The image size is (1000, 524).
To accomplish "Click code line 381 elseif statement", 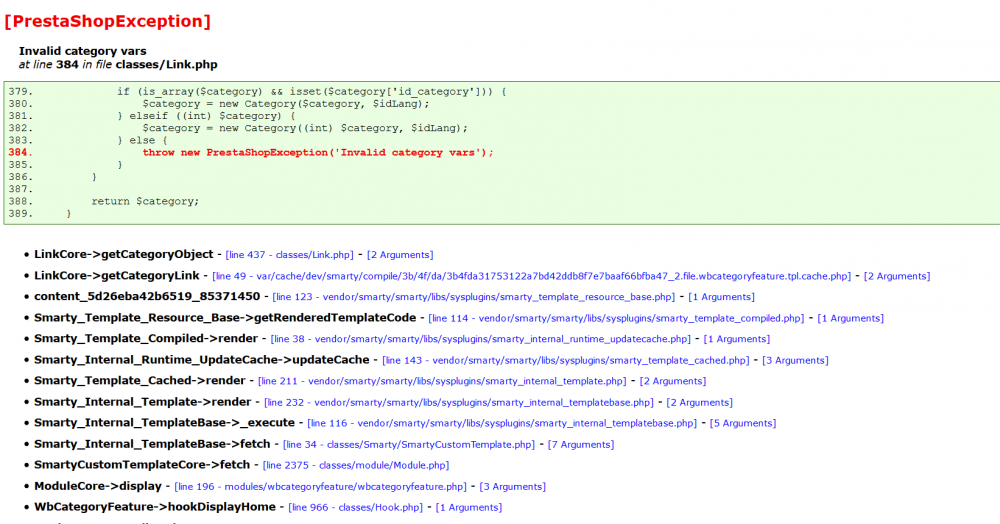I will [206, 116].
